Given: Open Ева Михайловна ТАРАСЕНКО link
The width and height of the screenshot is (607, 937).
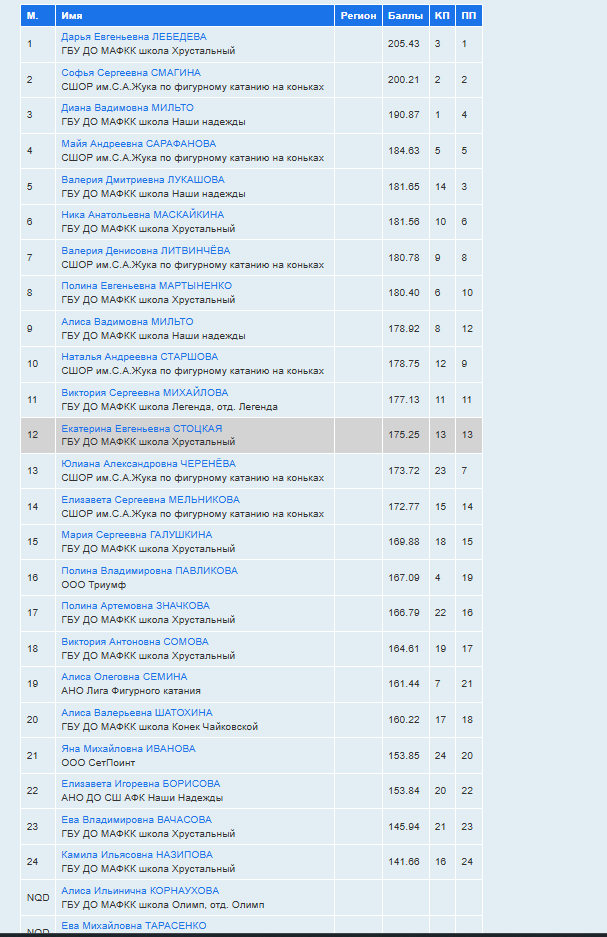Looking at the screenshot, I should click(134, 926).
